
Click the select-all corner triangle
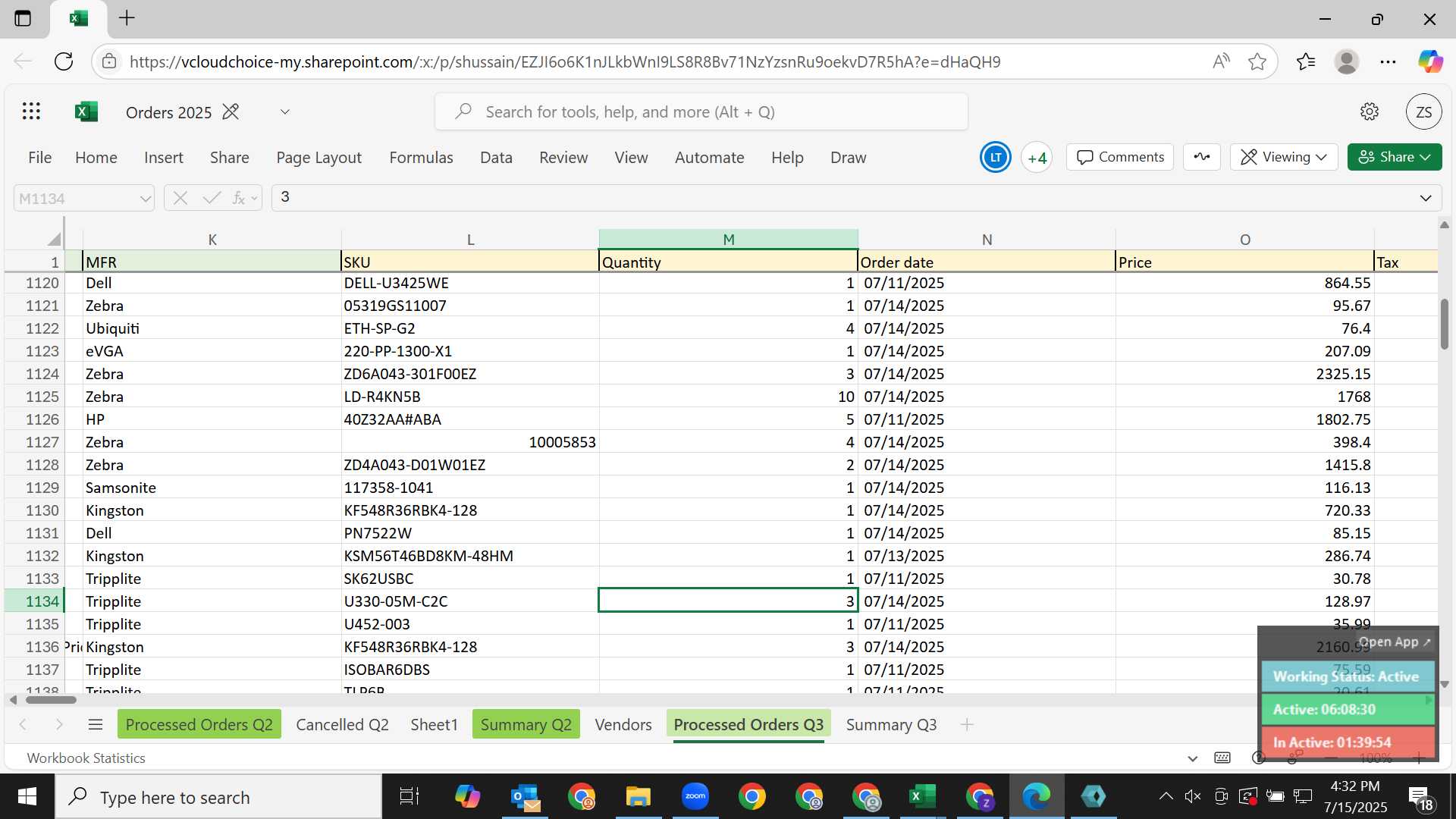tap(53, 240)
